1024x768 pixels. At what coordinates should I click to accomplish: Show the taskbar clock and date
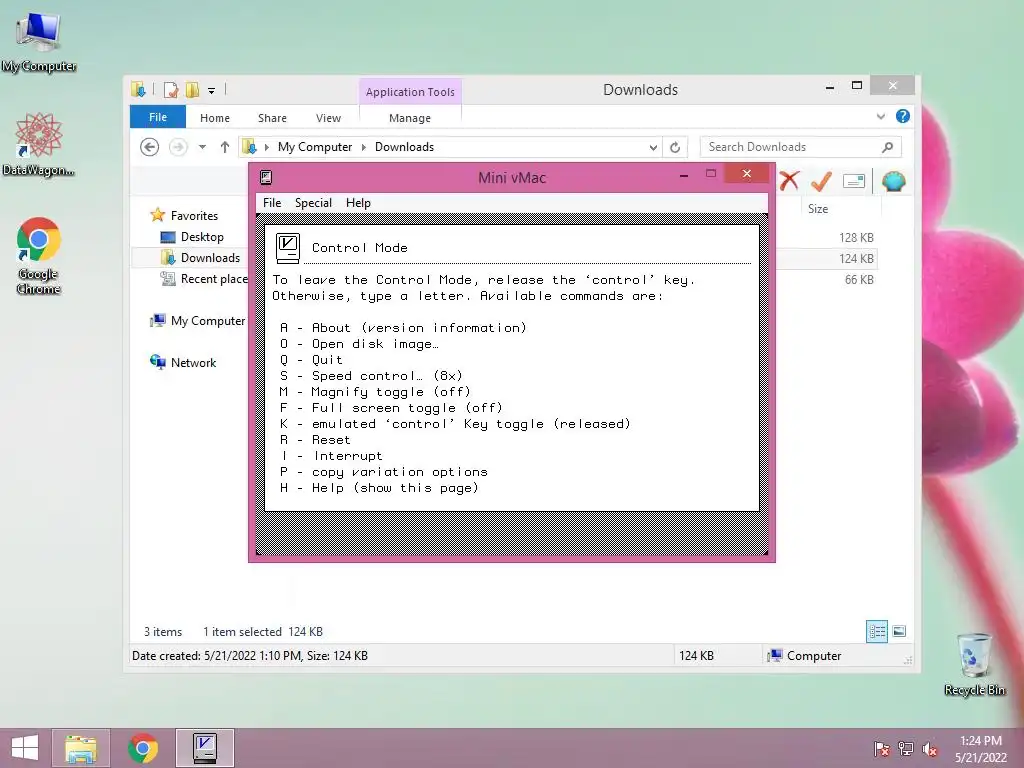(981, 749)
